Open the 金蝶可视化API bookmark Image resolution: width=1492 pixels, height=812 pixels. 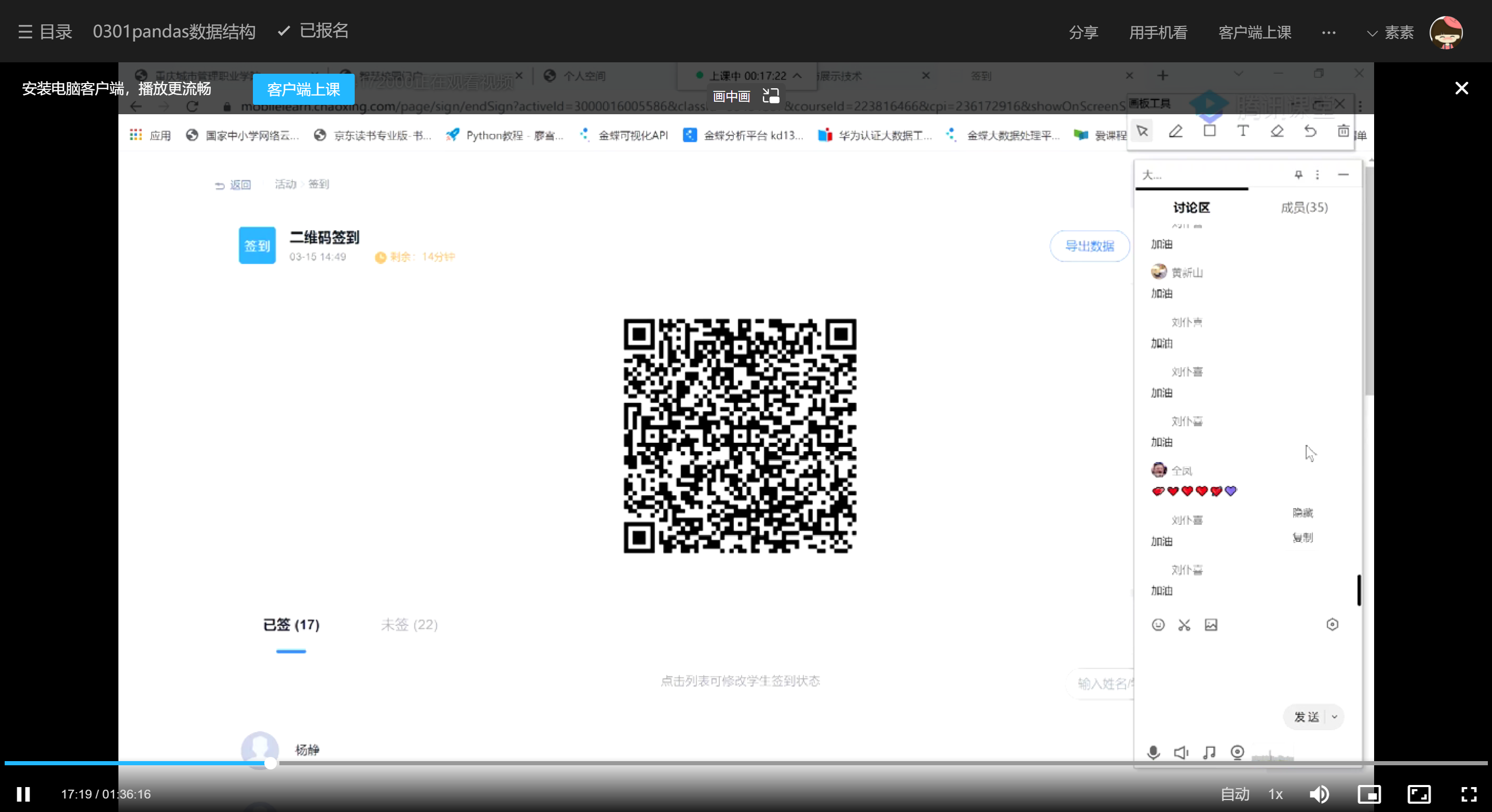pyautogui.click(x=623, y=136)
